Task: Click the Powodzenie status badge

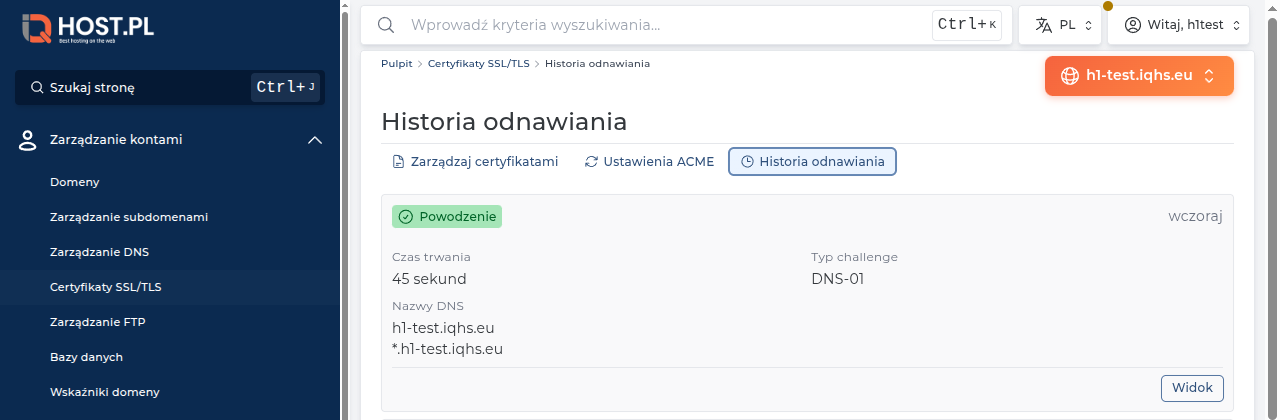Action: [447, 216]
